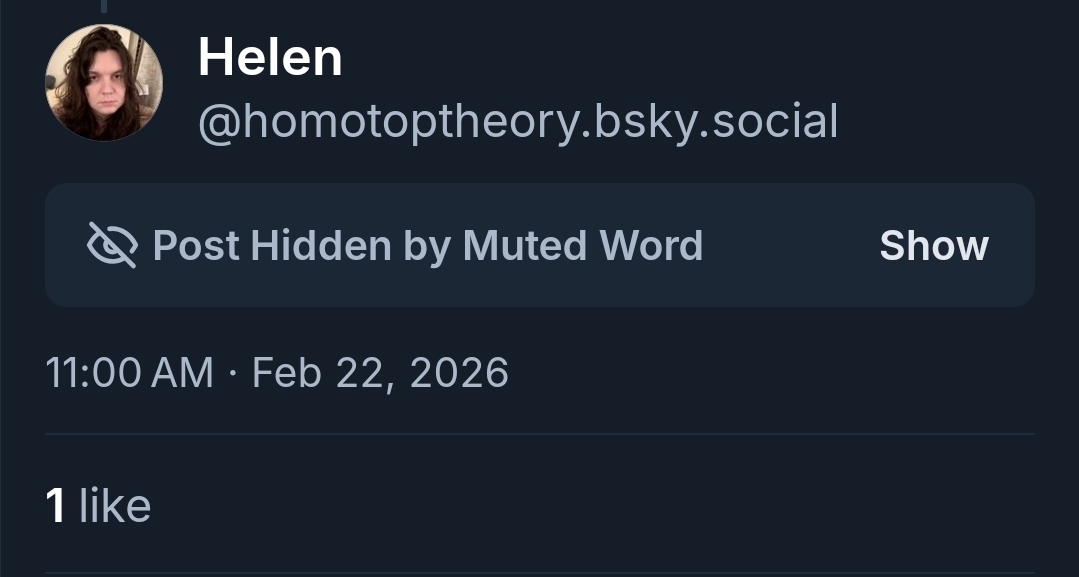The height and width of the screenshot is (577, 1079).
Task: Click empty banner area left of Show
Action: [x=790, y=245]
